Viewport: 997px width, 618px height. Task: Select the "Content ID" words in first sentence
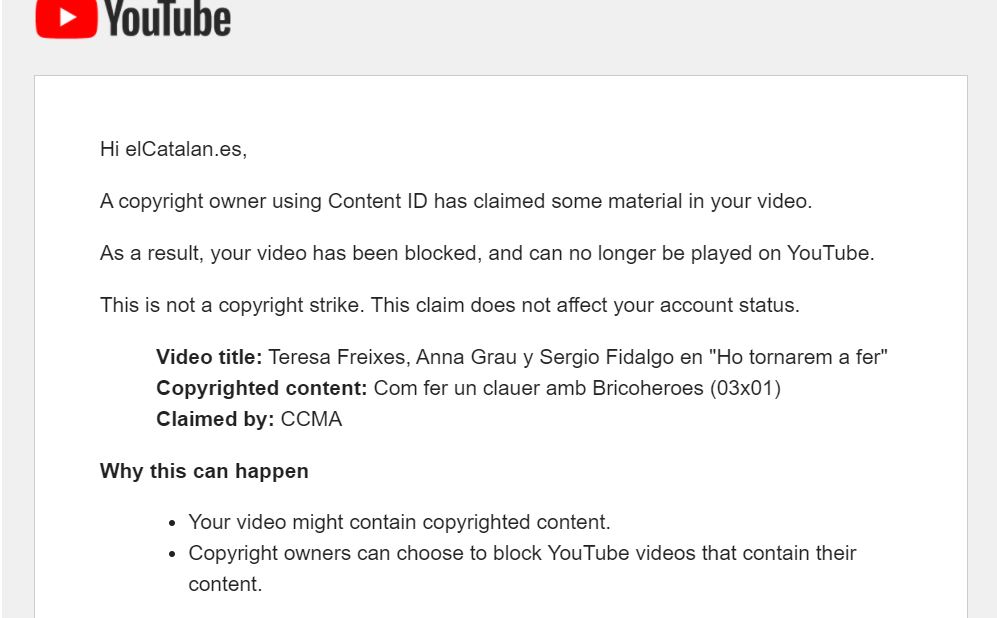click(379, 201)
